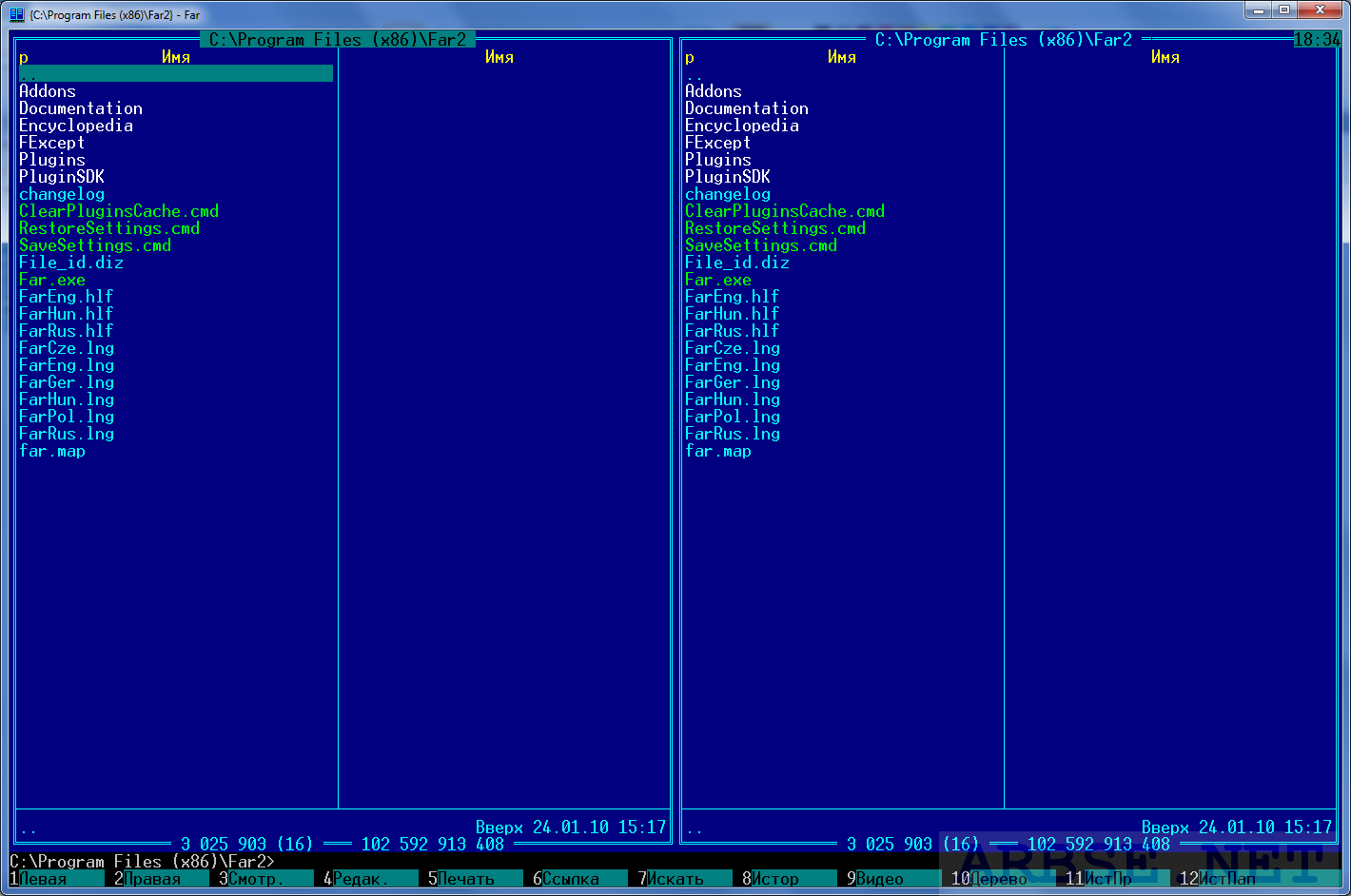Click right panel path title
Viewport: 1351px width, 896px height.
pyautogui.click(x=1004, y=40)
